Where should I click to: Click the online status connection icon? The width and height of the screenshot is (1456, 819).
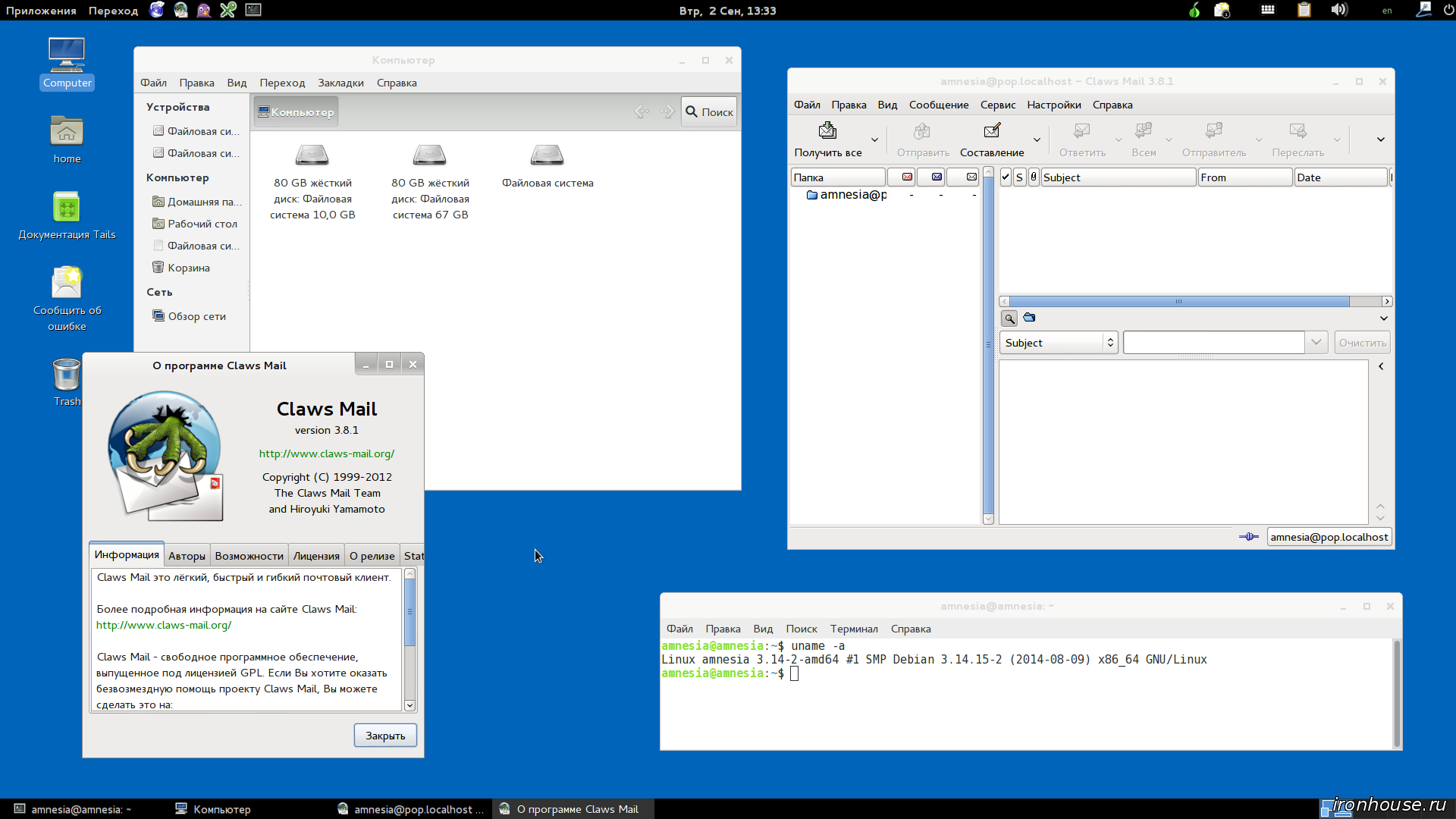1248,537
